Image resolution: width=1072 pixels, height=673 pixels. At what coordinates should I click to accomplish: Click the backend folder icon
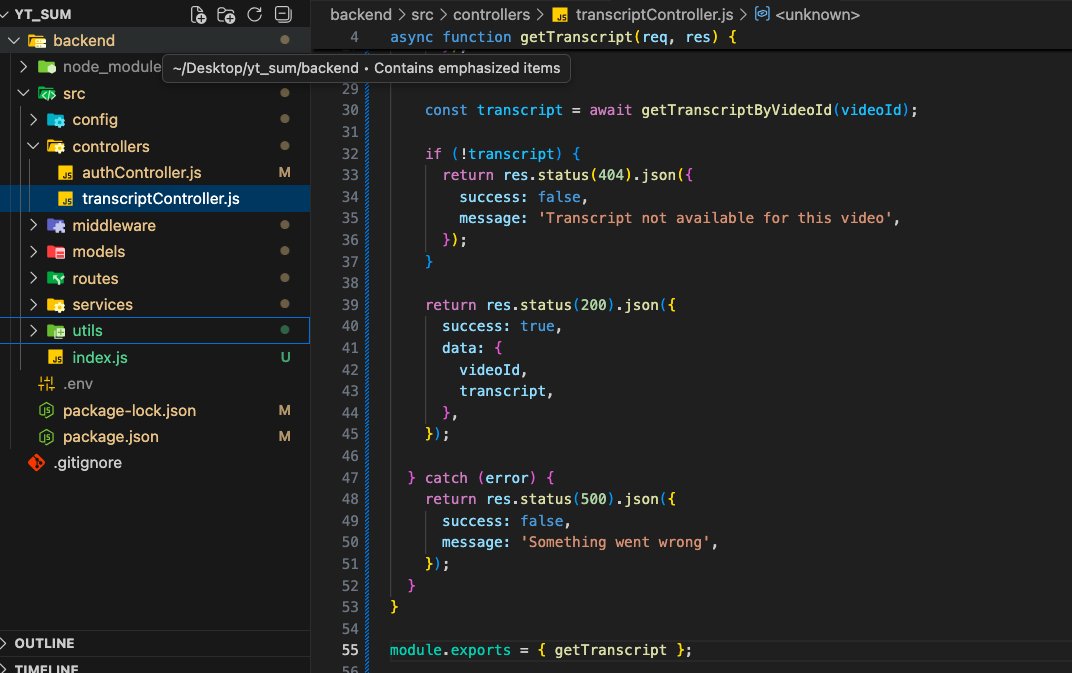click(37, 41)
